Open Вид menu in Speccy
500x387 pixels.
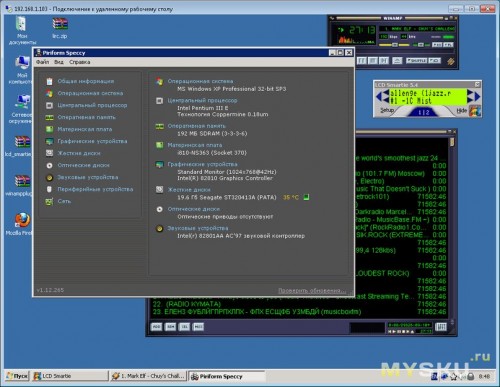tap(59, 62)
